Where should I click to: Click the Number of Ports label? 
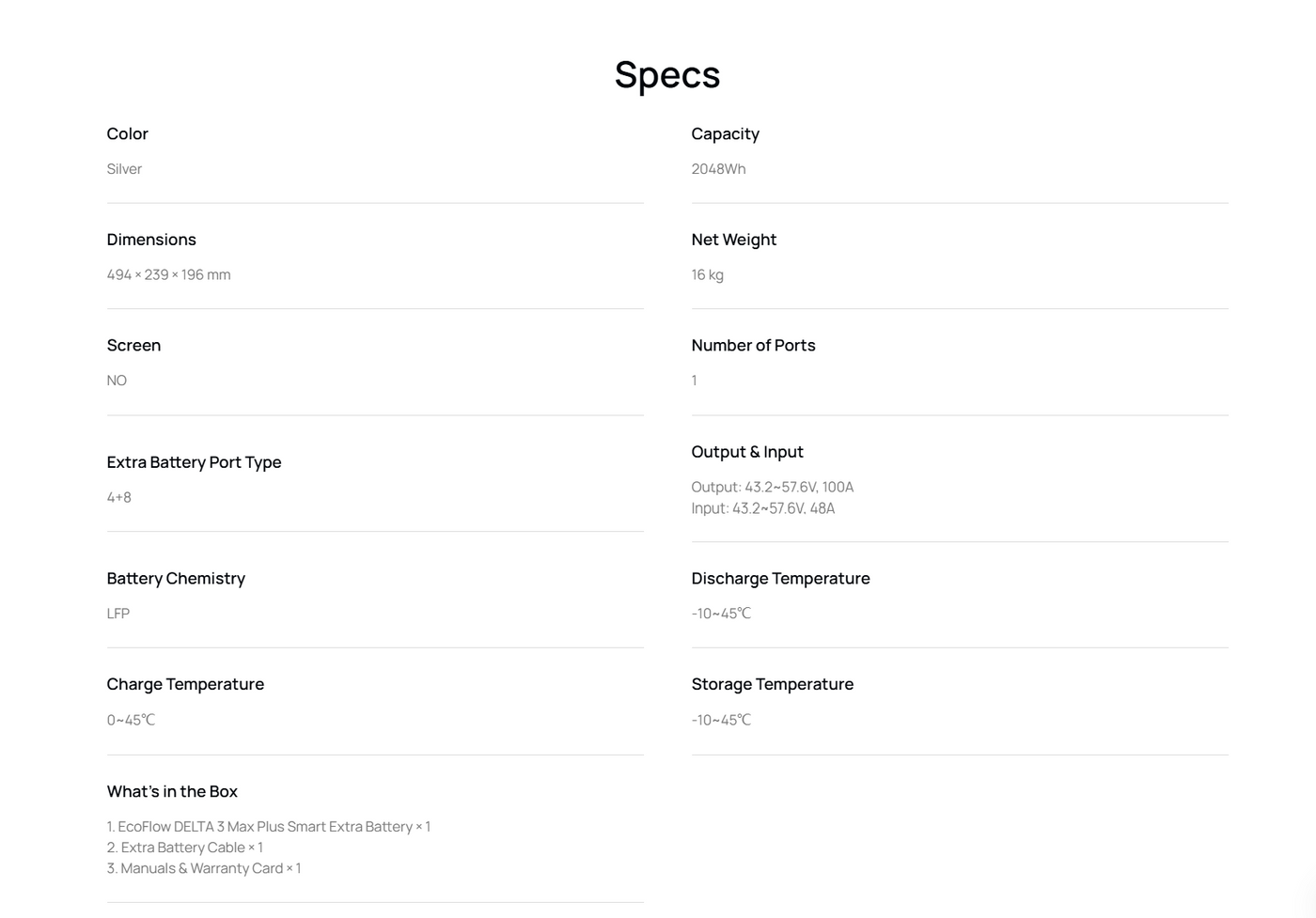tap(753, 346)
